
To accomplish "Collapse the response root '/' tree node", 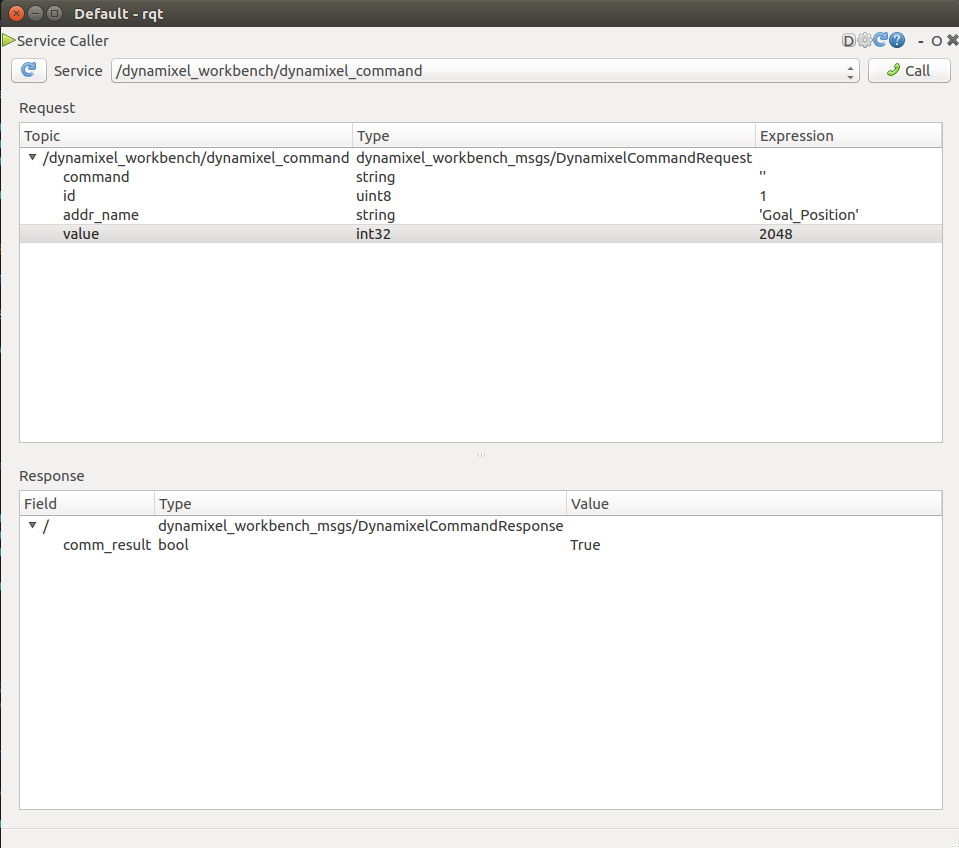I will 32,526.
